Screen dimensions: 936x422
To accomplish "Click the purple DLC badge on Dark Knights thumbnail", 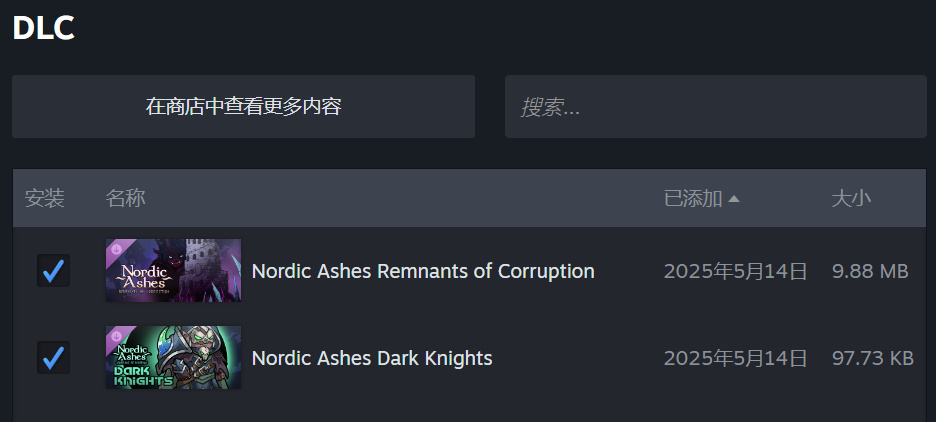I will (x=115, y=335).
